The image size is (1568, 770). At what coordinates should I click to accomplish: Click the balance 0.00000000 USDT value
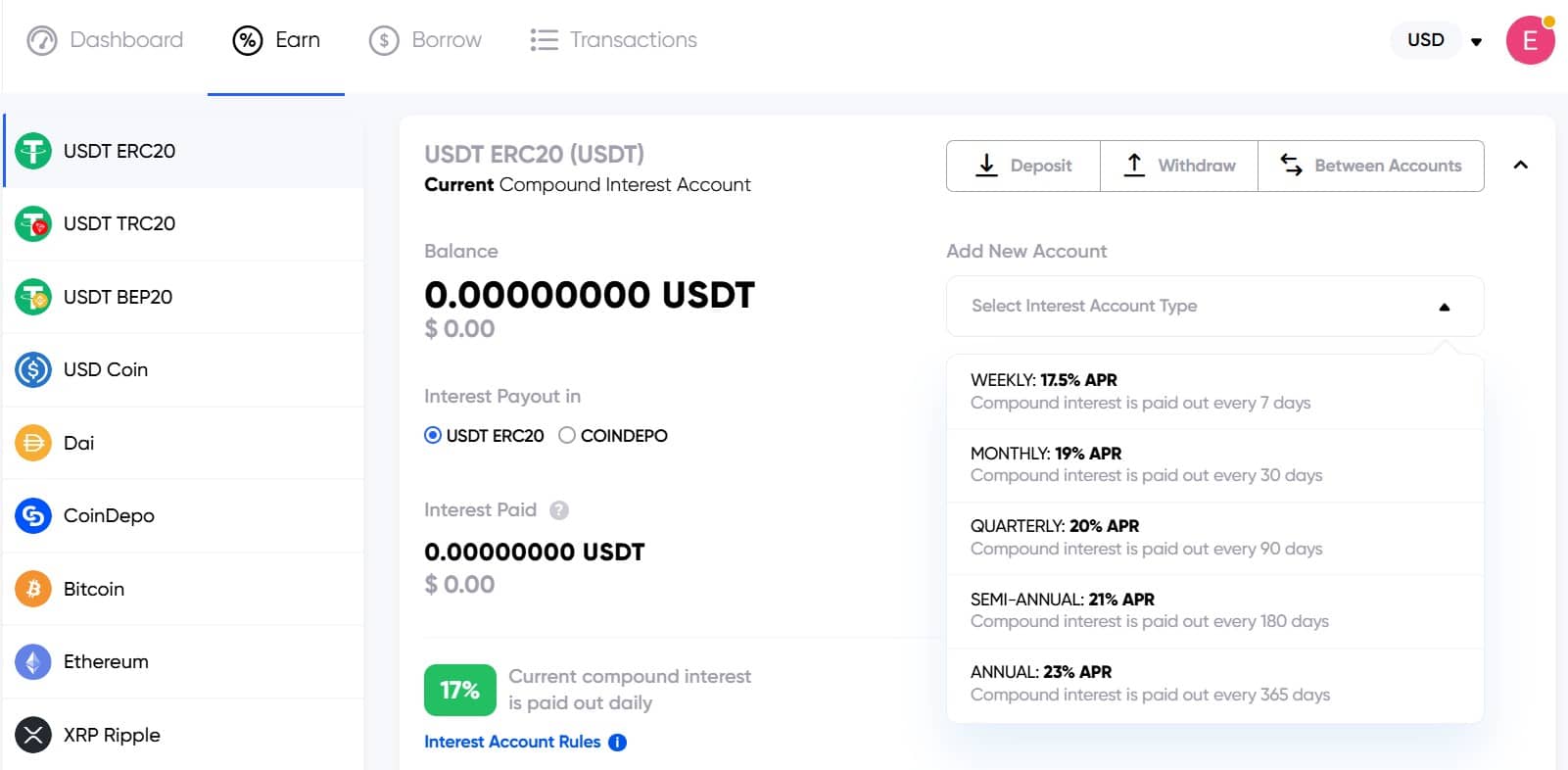point(590,295)
